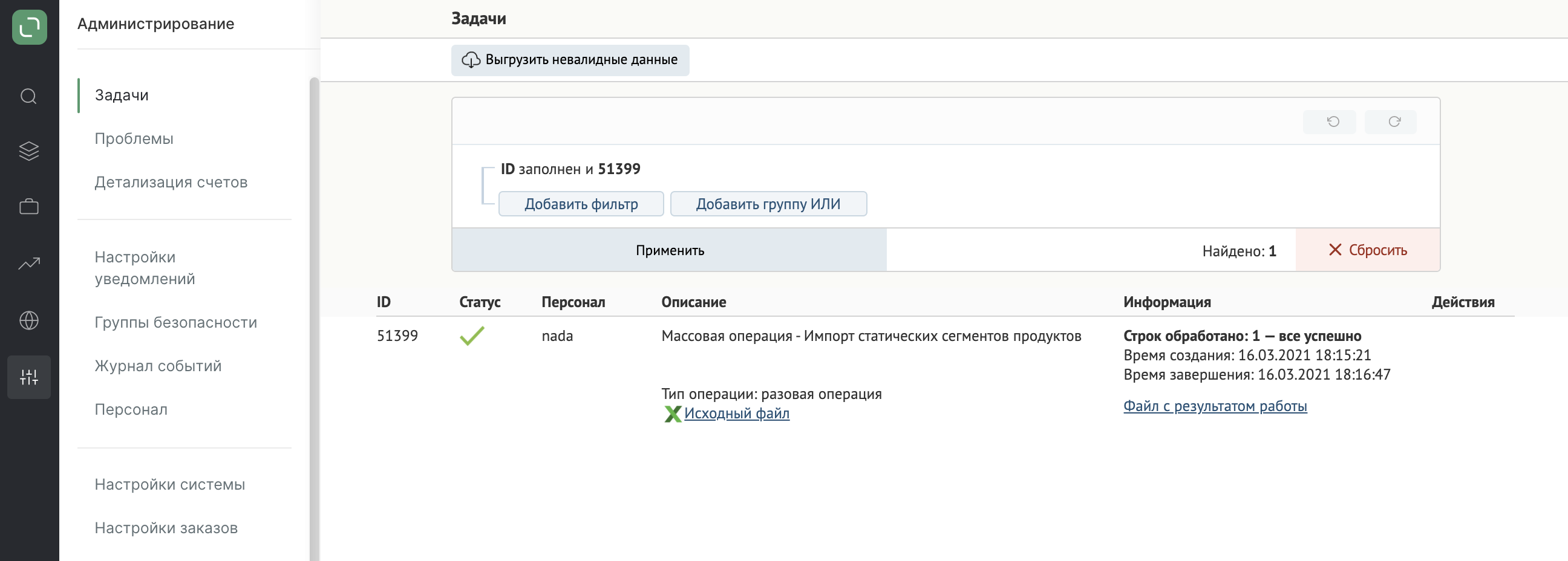Image resolution: width=1568 pixels, height=561 pixels.
Task: Click the Персонал column header
Action: [x=573, y=302]
